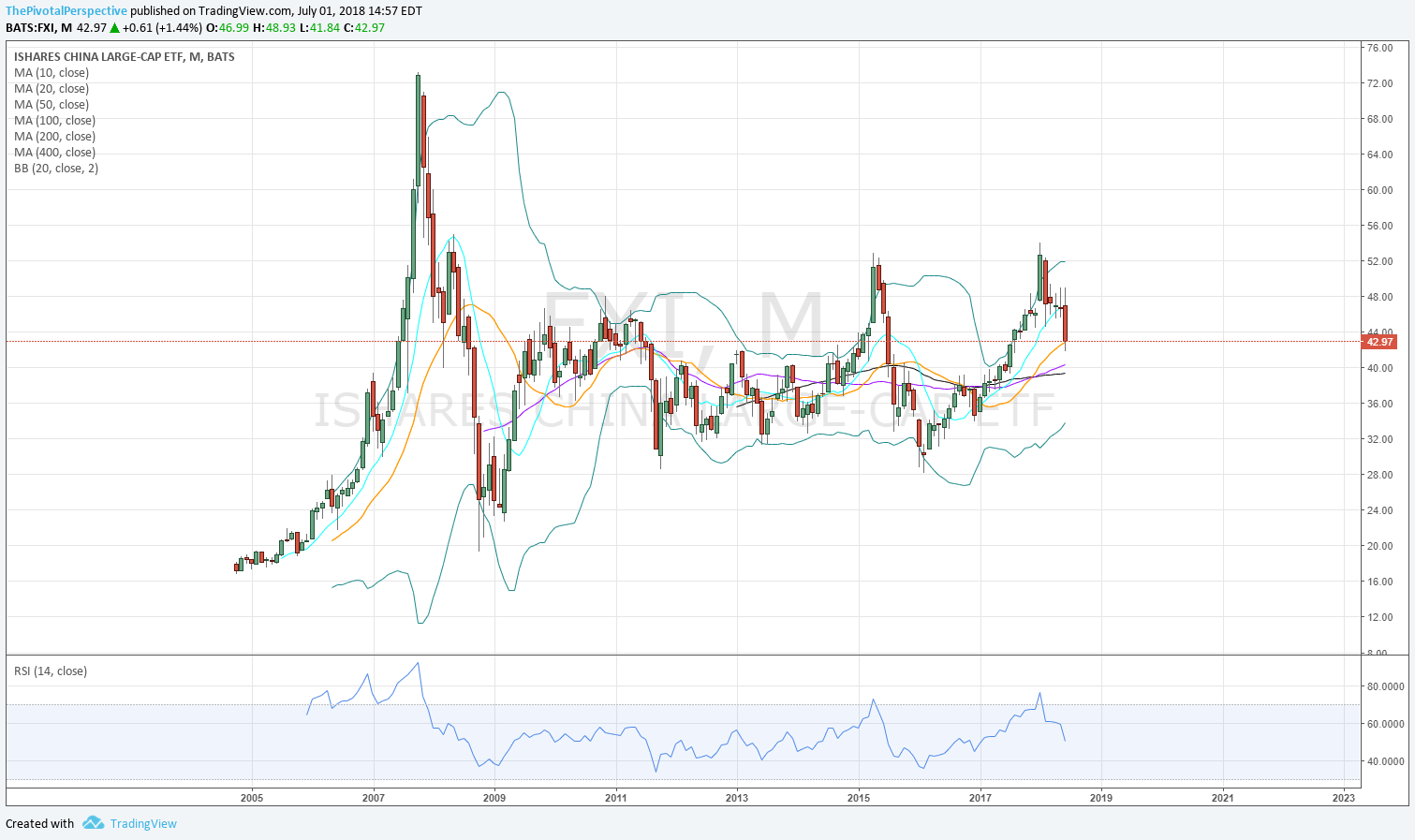This screenshot has width=1415, height=840.
Task: Click the 76.00 price axis label
Action: [x=1378, y=48]
